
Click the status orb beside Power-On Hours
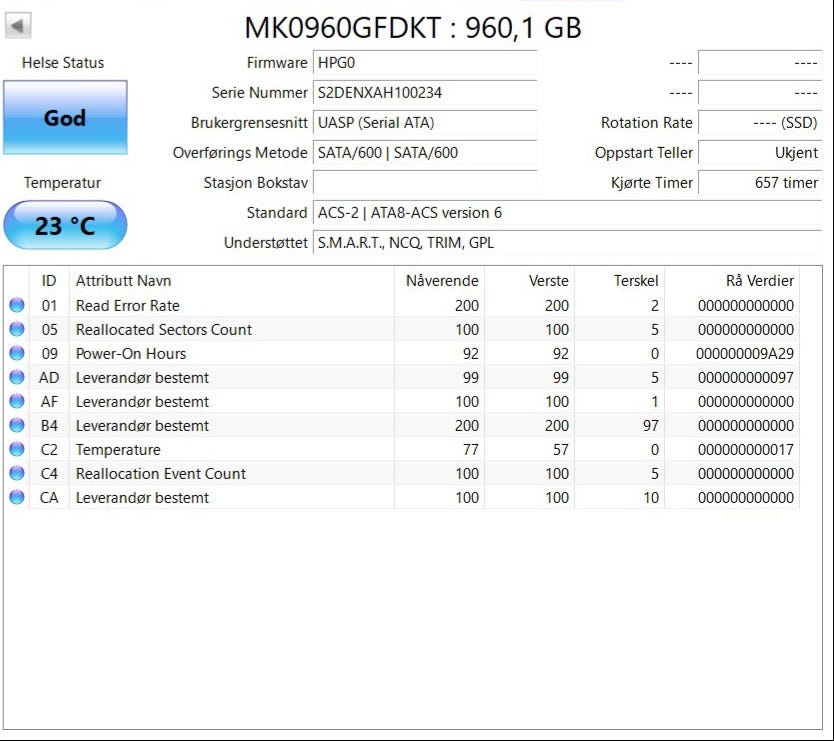[x=17, y=353]
